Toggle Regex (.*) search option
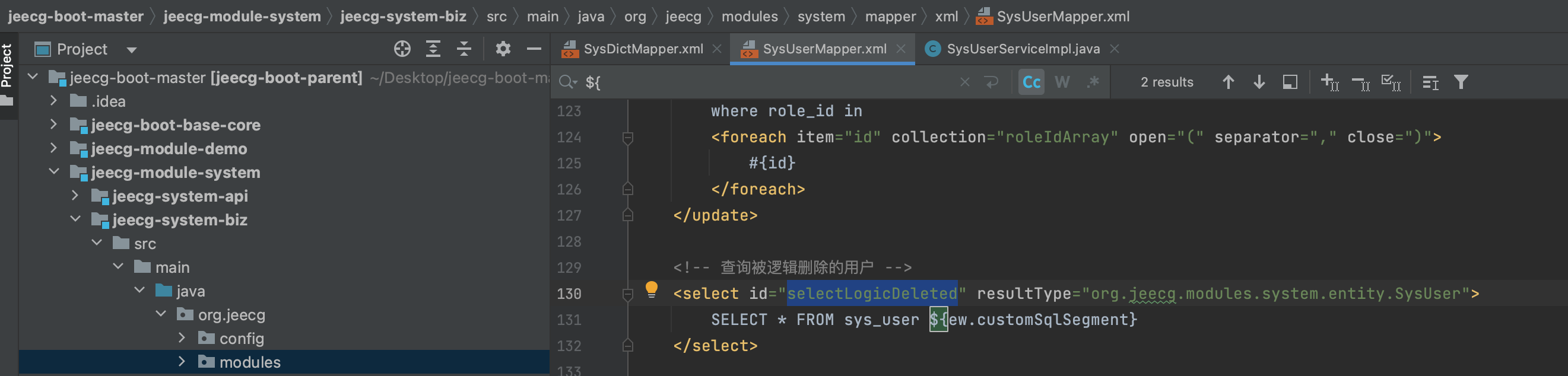 pyautogui.click(x=1093, y=82)
